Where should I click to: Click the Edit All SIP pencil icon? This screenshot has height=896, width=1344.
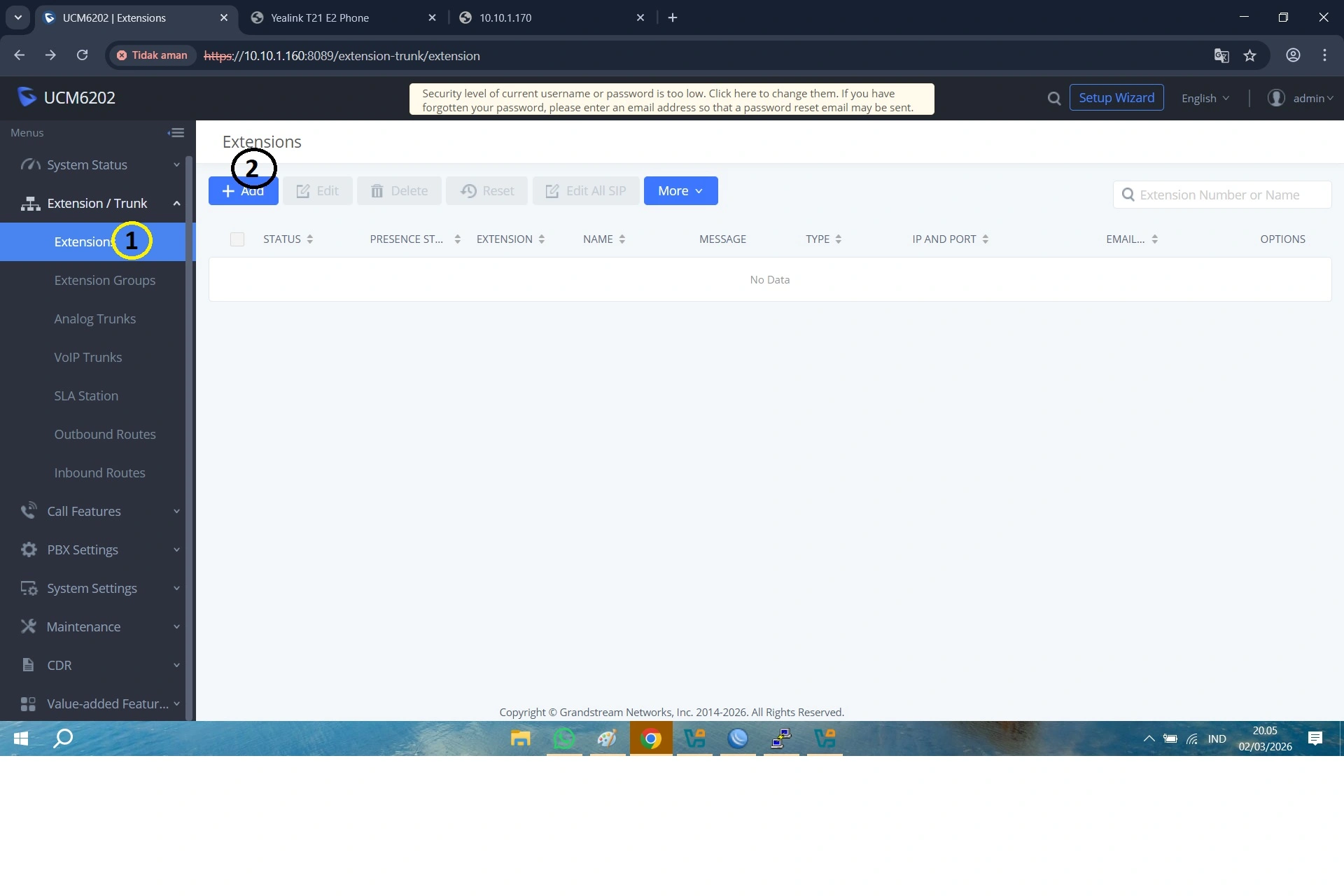[x=552, y=190]
